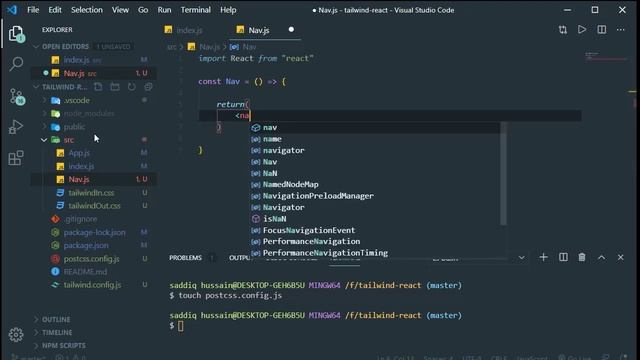Open package-lock.json file
Image resolution: width=640 pixels, height=360 pixels.
coord(94,232)
